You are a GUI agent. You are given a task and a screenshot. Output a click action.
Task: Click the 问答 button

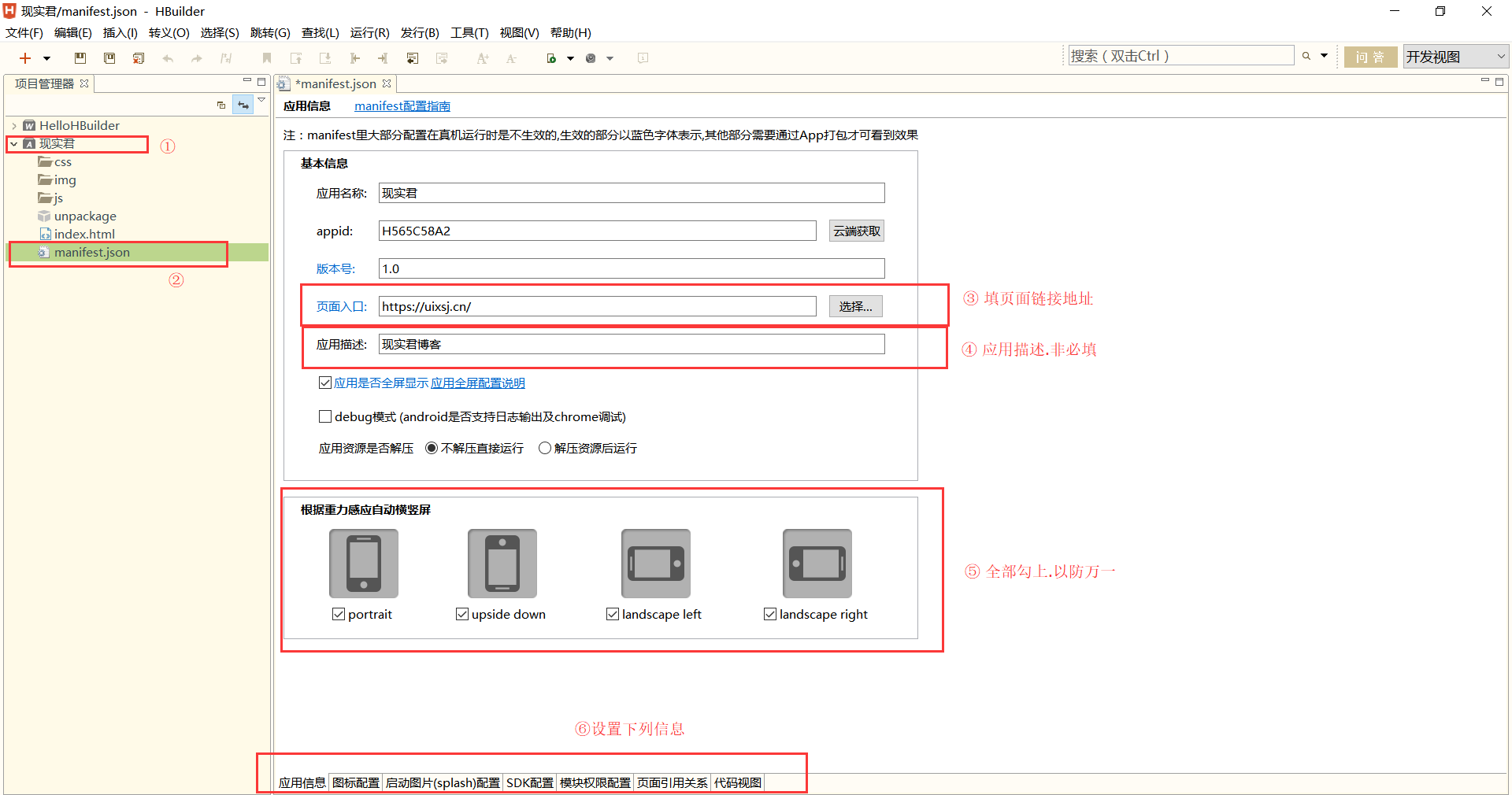coord(1370,57)
